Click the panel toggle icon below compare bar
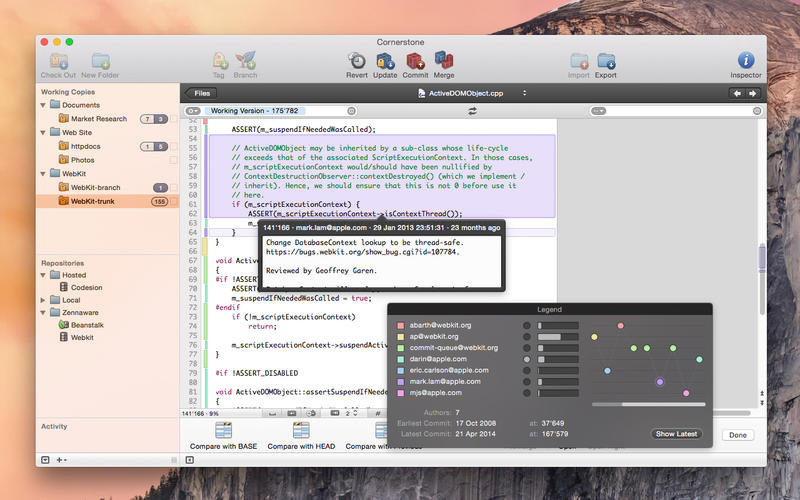Viewport: 800px width, 500px height. pyautogui.click(x=189, y=460)
